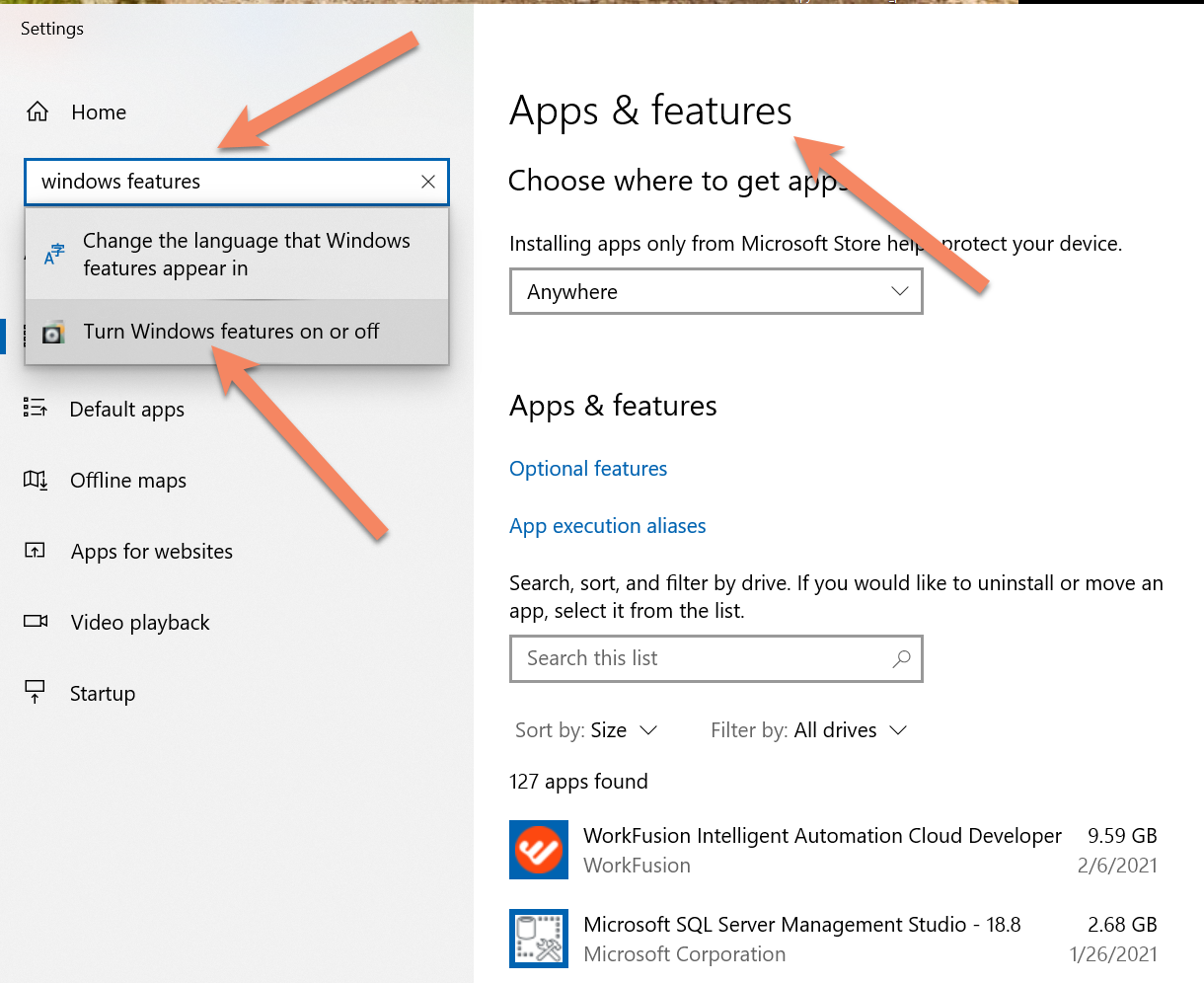Click the SQL Server Management Studio icon

539,939
